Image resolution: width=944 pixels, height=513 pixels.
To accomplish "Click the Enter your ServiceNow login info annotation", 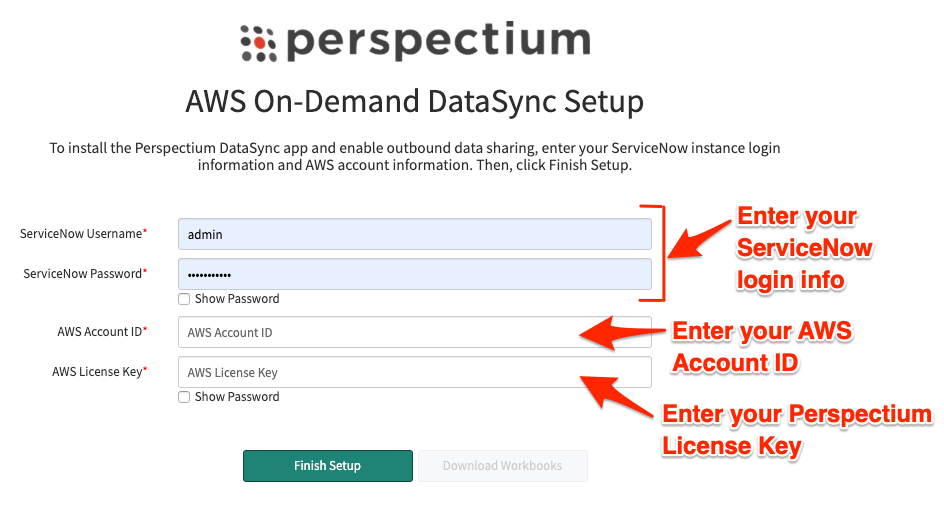I will tap(805, 248).
